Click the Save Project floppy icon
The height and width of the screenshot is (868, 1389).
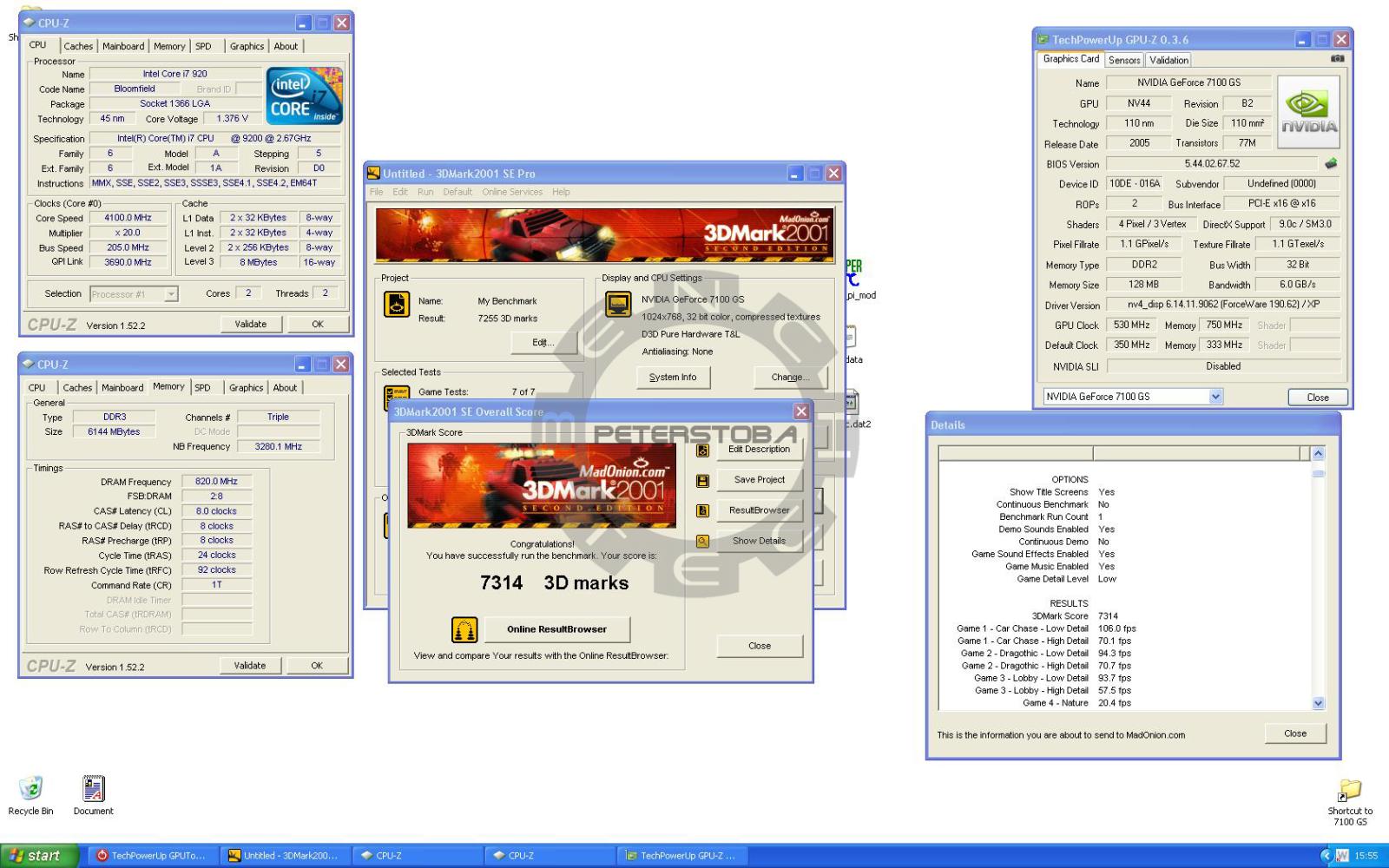pyautogui.click(x=702, y=481)
